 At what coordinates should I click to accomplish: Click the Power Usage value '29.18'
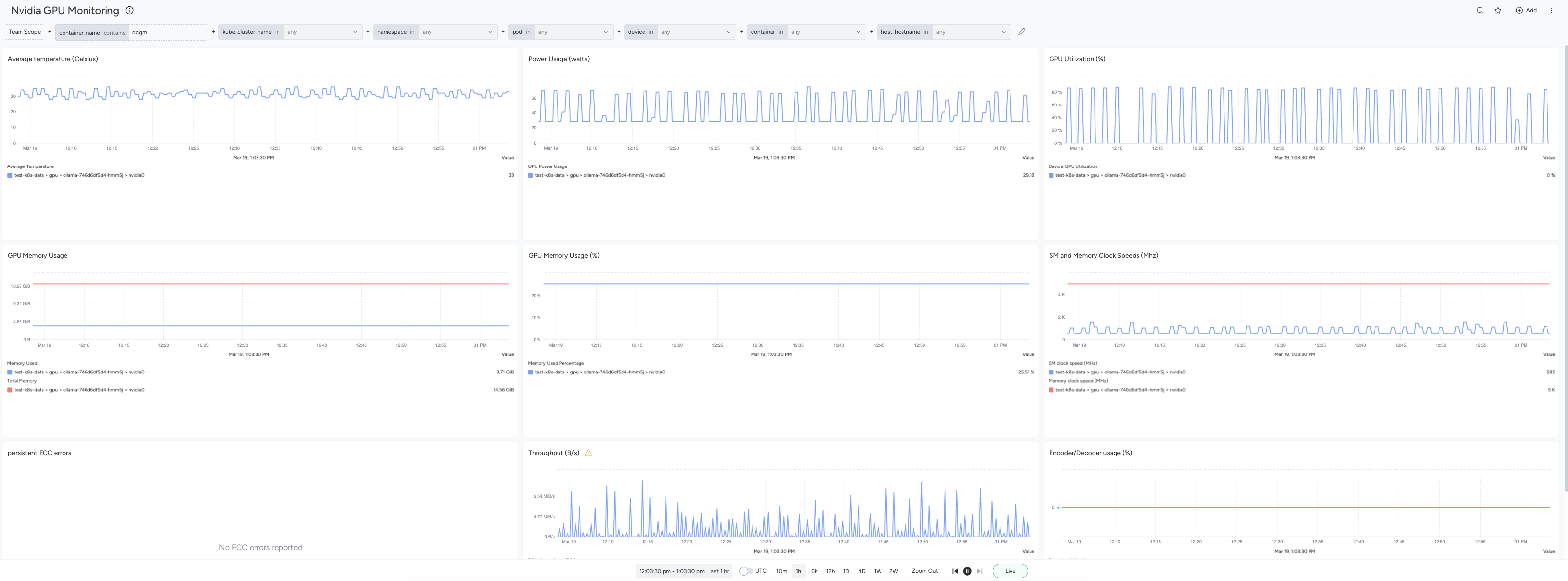1028,175
